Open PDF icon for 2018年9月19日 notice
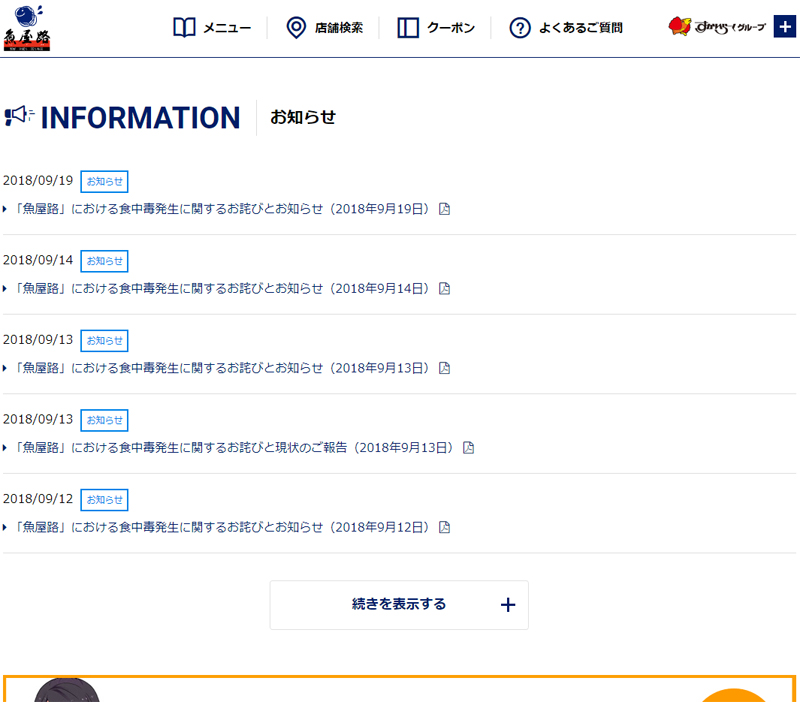The height and width of the screenshot is (702, 800). pos(444,209)
